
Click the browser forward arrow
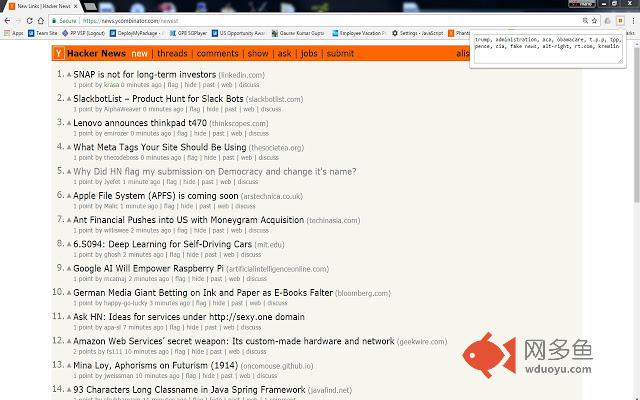(18, 20)
